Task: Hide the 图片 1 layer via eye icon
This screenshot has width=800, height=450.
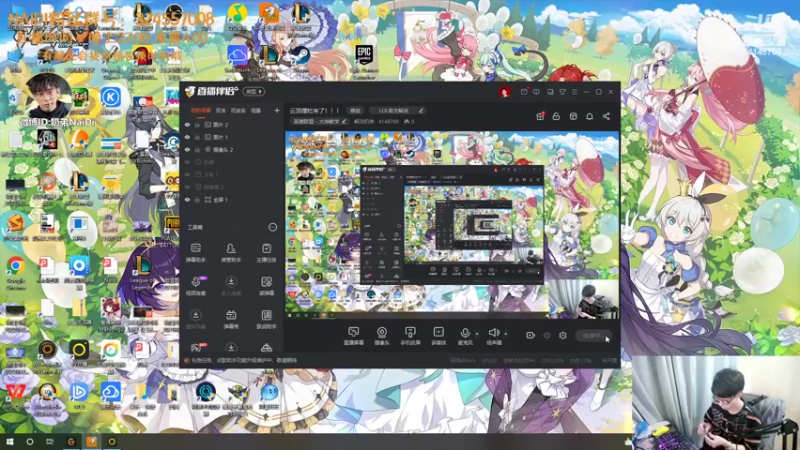Action: pyautogui.click(x=187, y=137)
